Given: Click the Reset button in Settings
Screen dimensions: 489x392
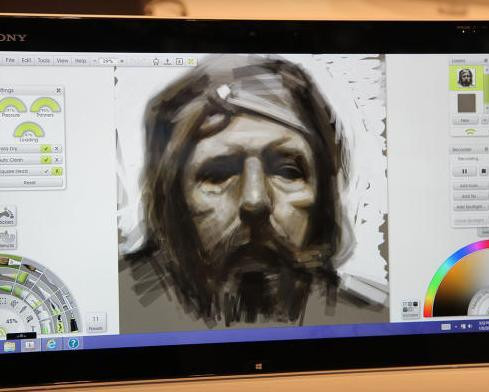Looking at the screenshot, I should click(29, 182).
